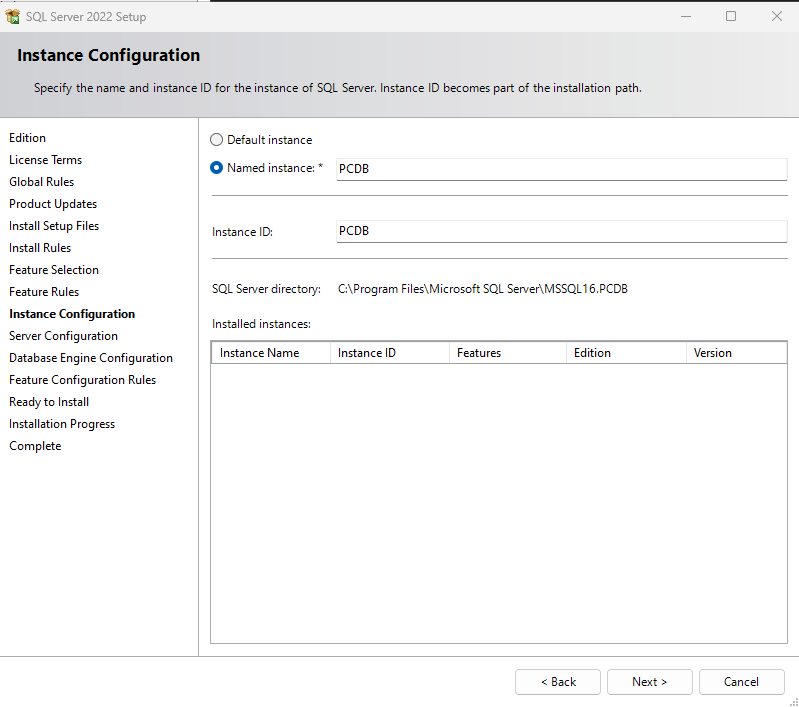The height and width of the screenshot is (707, 799).
Task: Select the Instance Configuration sidebar step
Action: tap(72, 314)
